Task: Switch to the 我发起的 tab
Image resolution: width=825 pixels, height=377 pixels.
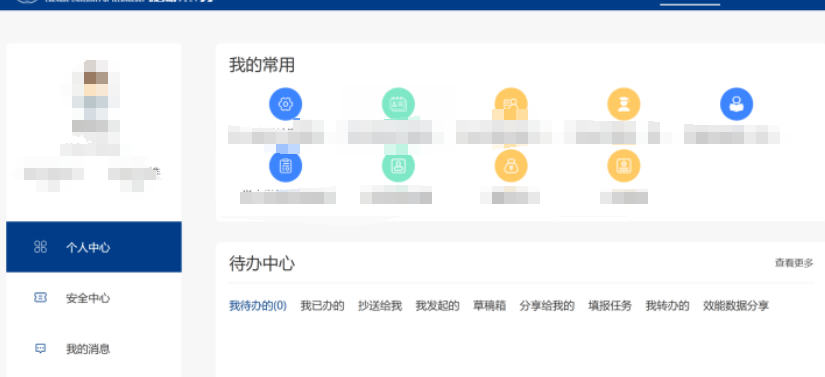Action: (x=438, y=306)
